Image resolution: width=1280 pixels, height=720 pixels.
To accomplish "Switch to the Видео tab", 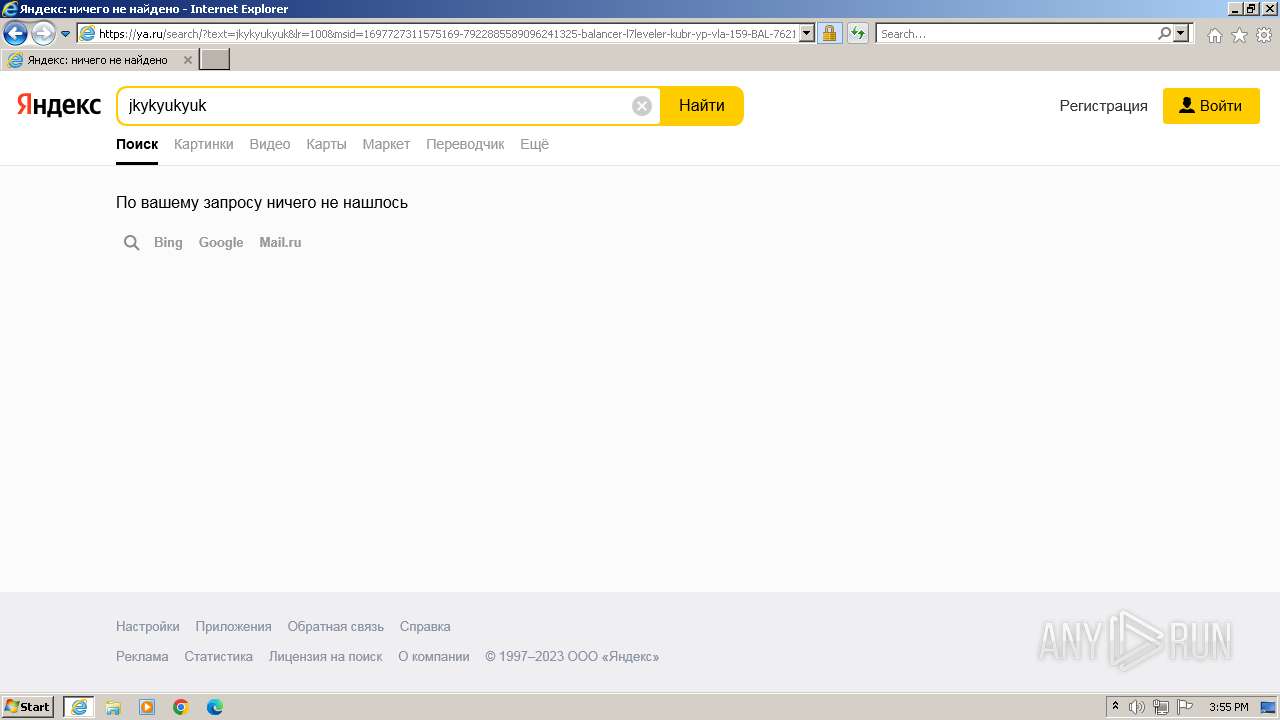I will [270, 144].
